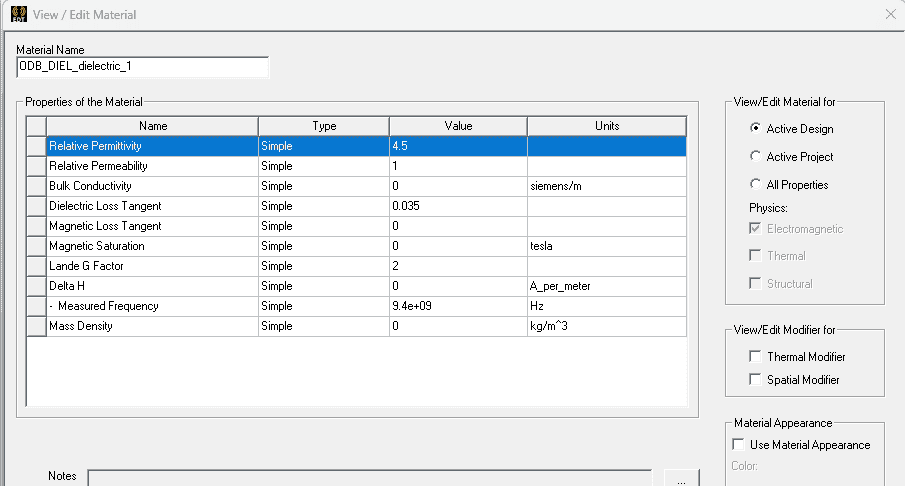Image resolution: width=905 pixels, height=486 pixels.
Task: Open Type cell for Relative Permeability
Action: tap(323, 166)
